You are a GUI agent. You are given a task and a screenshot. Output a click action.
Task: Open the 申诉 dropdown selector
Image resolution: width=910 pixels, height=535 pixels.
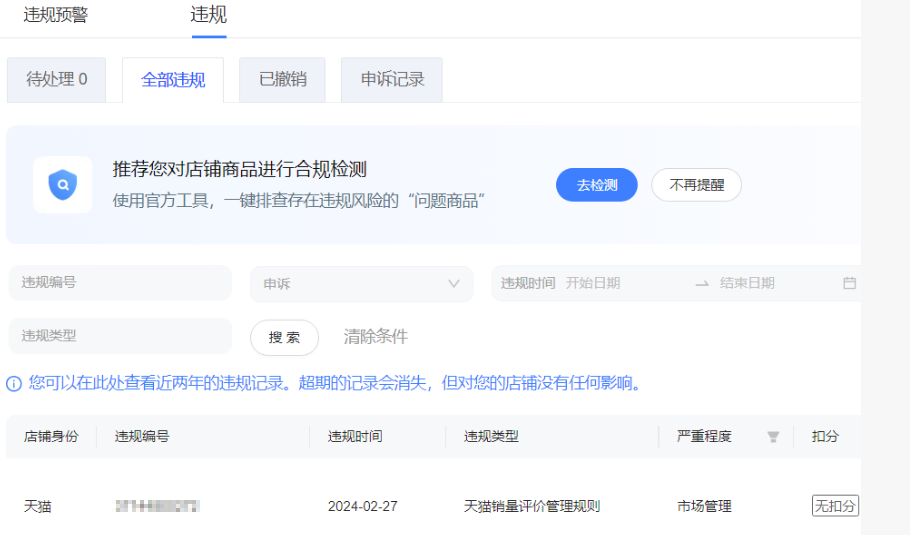tap(361, 284)
